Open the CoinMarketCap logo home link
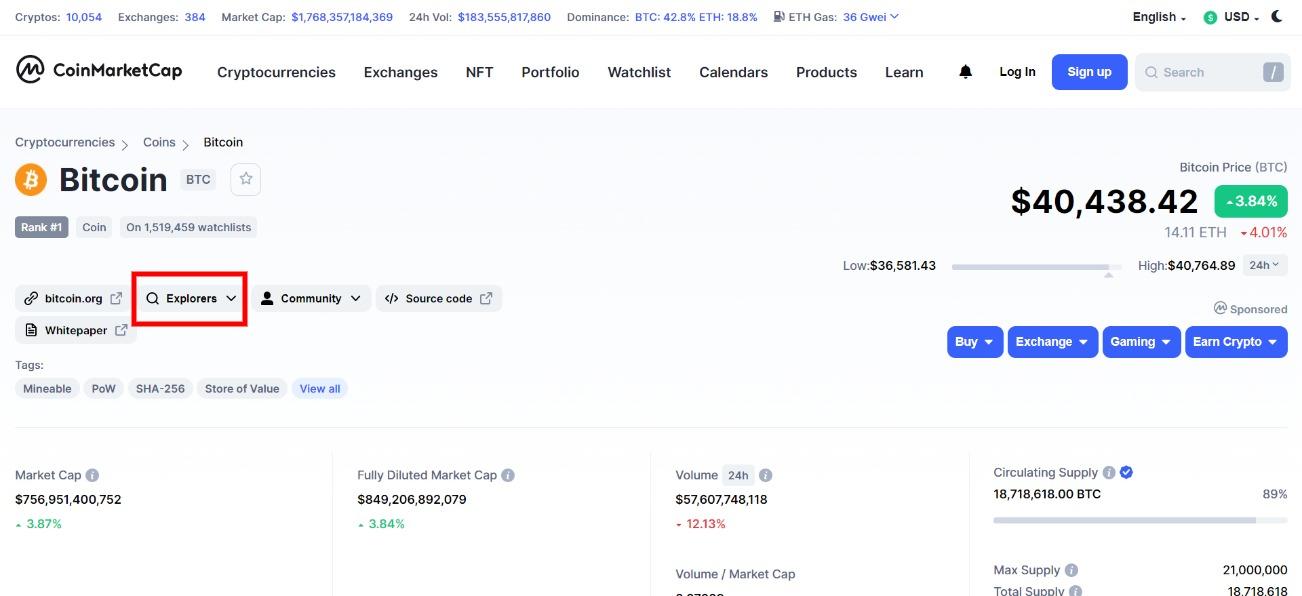This screenshot has width=1302, height=596. 99,70
